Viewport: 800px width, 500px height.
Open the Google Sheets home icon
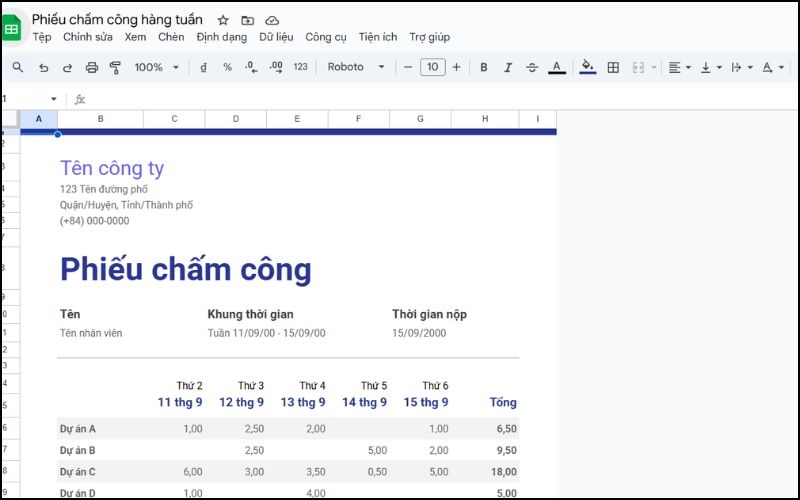point(11,28)
